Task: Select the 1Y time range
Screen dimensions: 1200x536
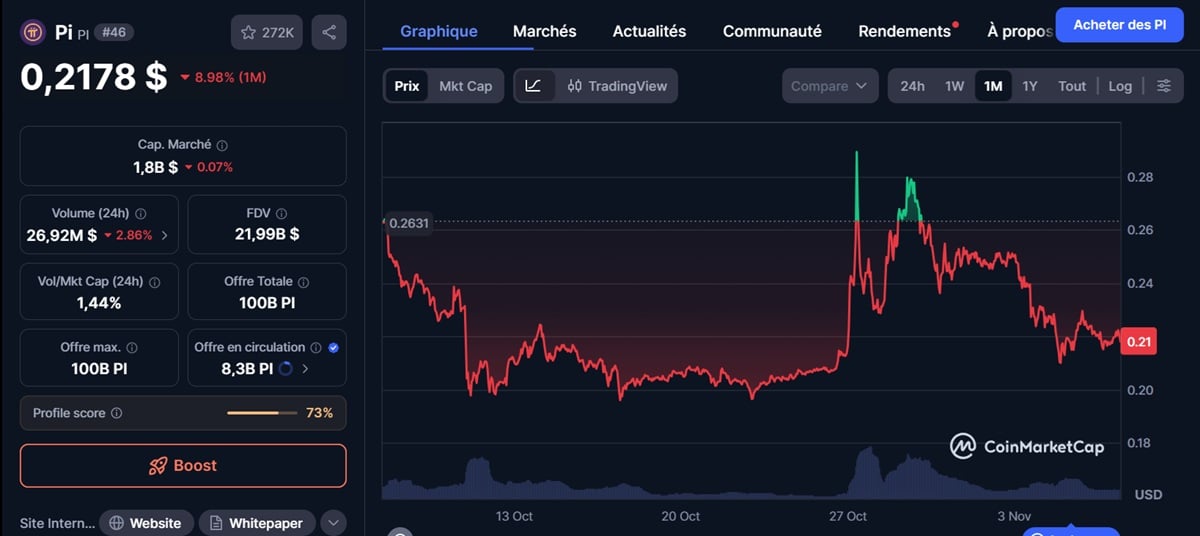Action: click(1030, 86)
